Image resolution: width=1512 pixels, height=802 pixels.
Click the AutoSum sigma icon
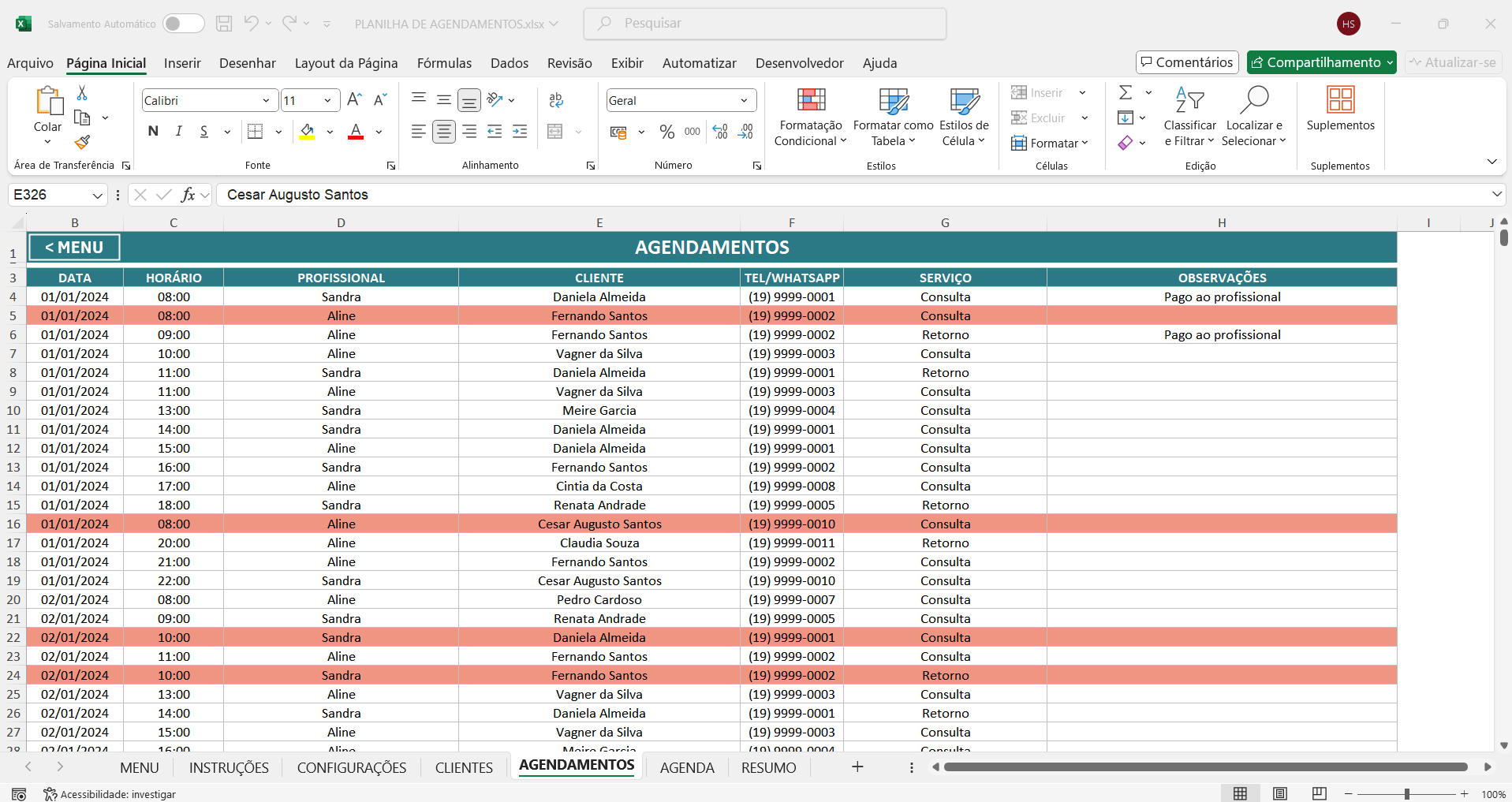pyautogui.click(x=1126, y=92)
